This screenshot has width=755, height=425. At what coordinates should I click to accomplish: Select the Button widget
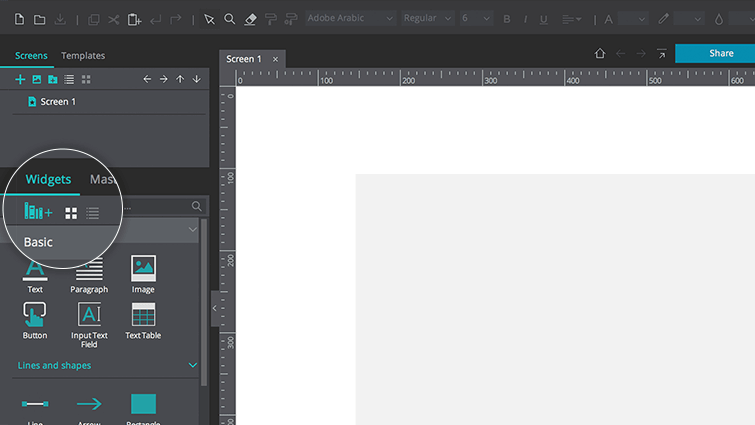[35, 321]
